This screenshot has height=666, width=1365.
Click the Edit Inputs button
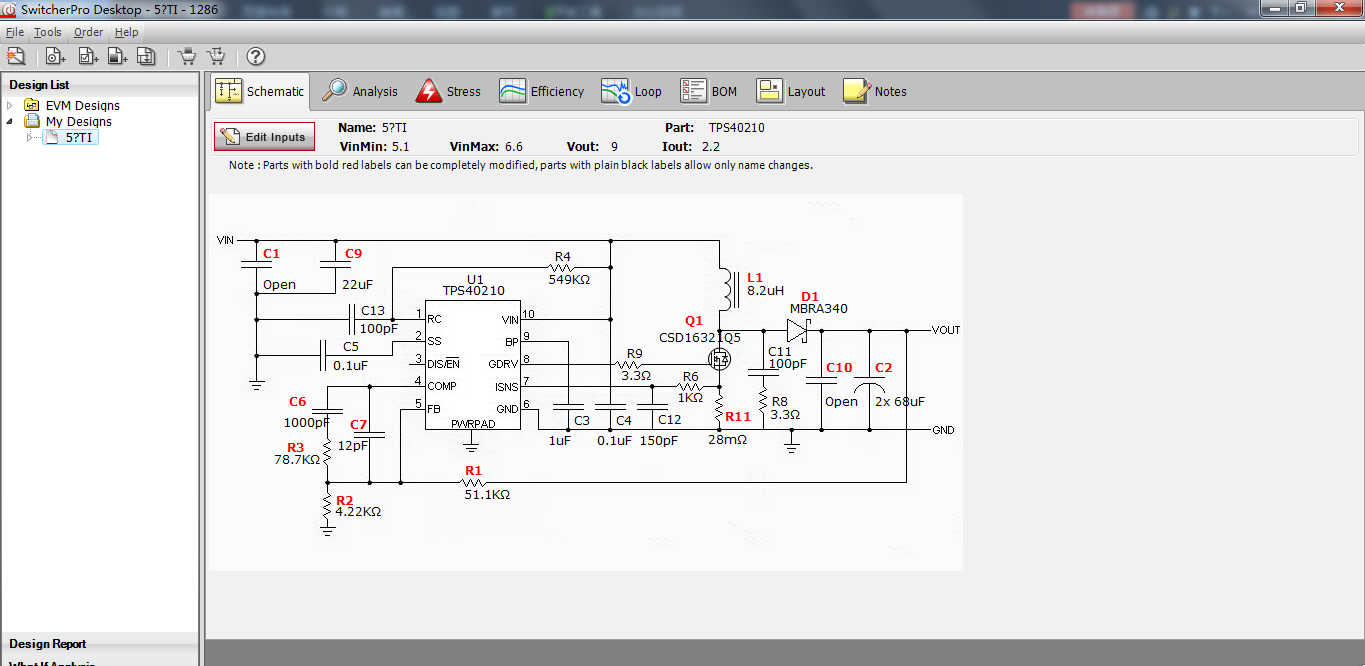click(x=265, y=137)
